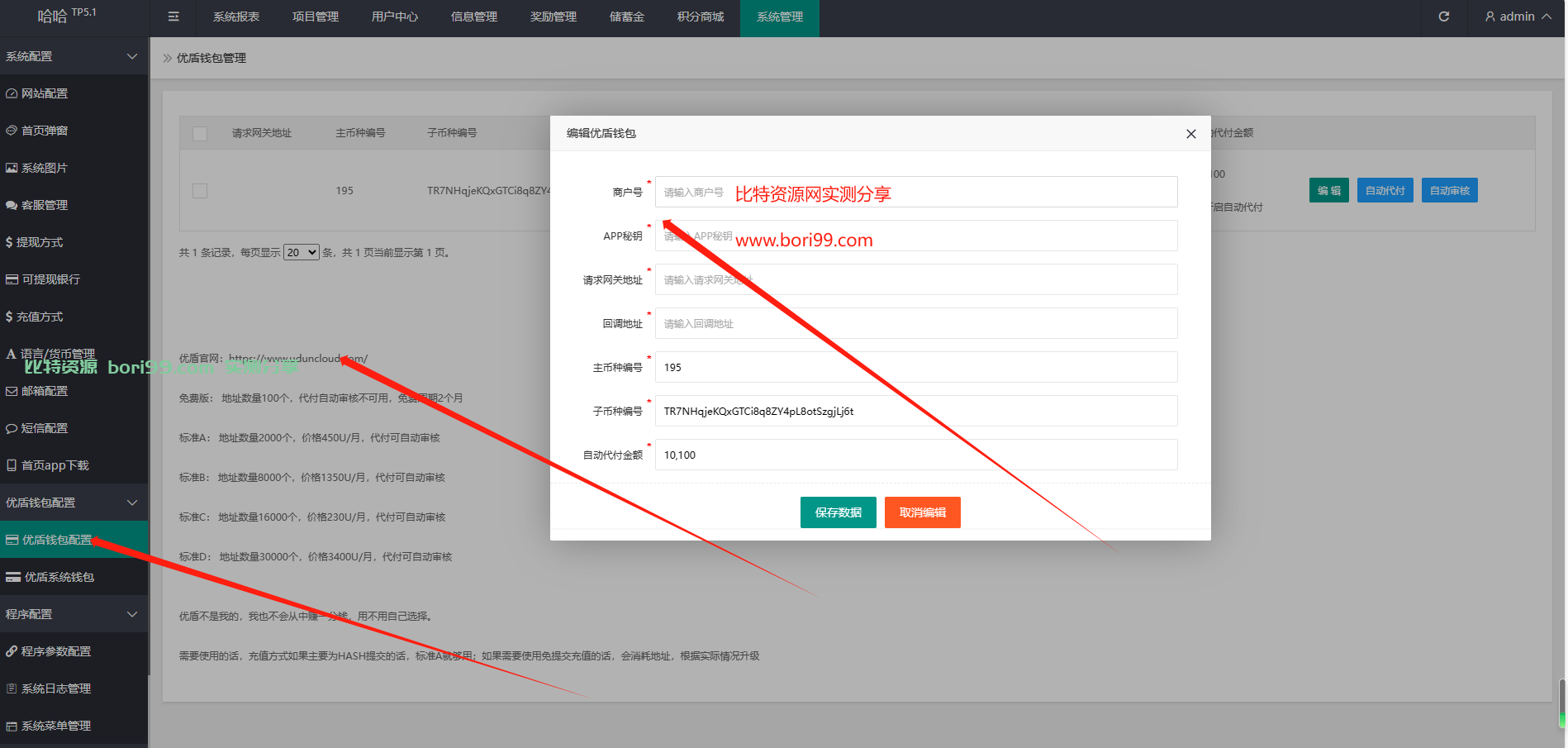
Task: Click the 保存数据 button
Action: tap(839, 512)
